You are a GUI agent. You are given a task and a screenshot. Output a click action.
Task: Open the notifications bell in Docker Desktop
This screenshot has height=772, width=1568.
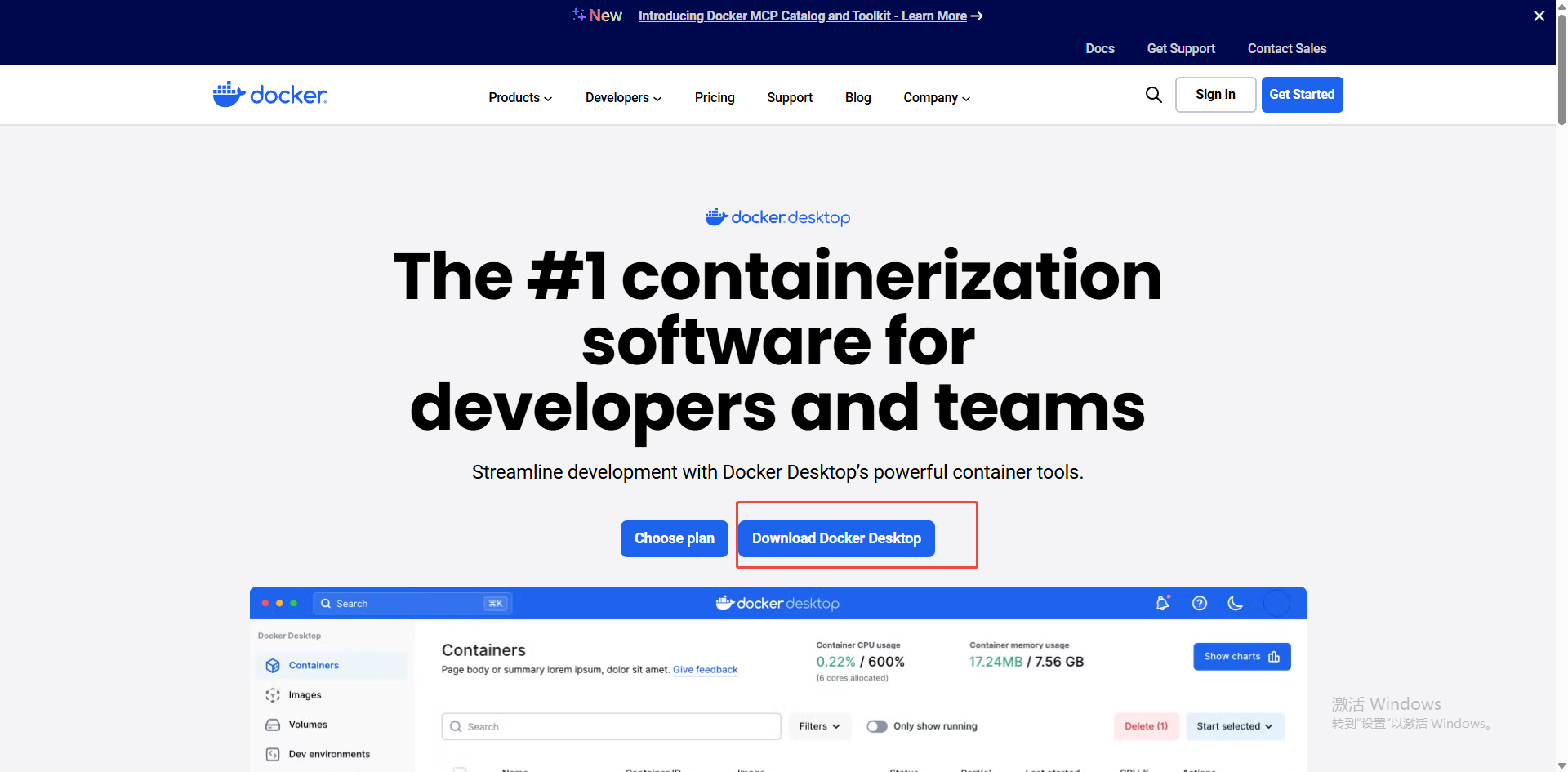[x=1162, y=603]
